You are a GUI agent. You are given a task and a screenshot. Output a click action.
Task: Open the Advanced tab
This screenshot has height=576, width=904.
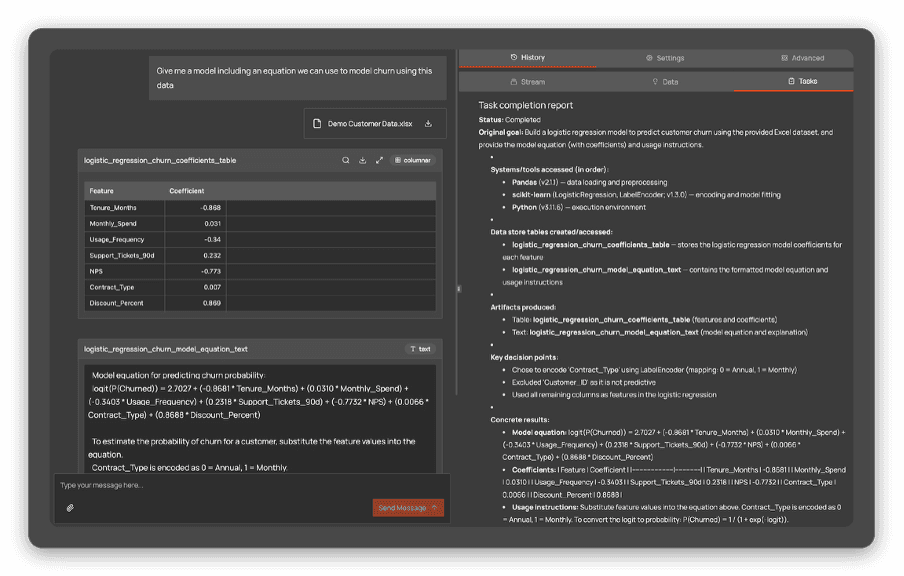click(x=802, y=58)
